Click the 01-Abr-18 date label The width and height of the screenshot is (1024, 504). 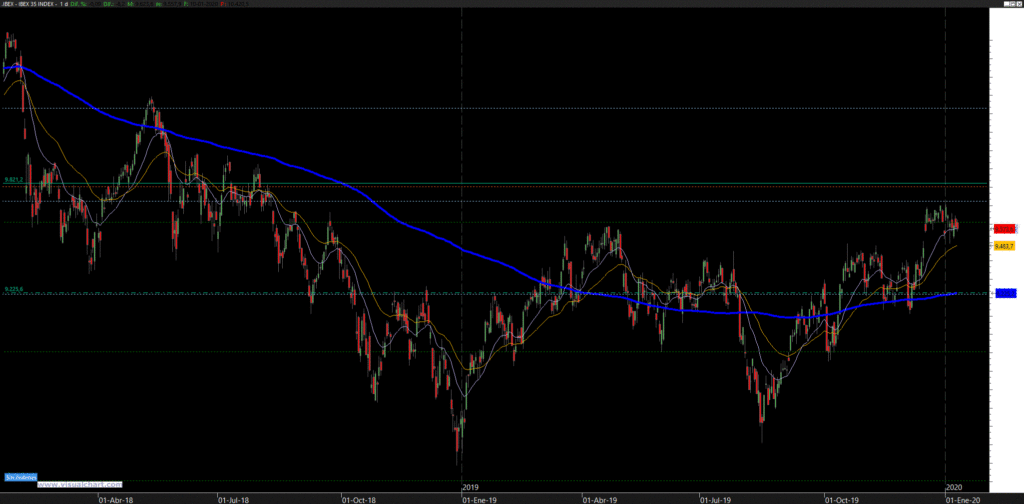(x=116, y=499)
